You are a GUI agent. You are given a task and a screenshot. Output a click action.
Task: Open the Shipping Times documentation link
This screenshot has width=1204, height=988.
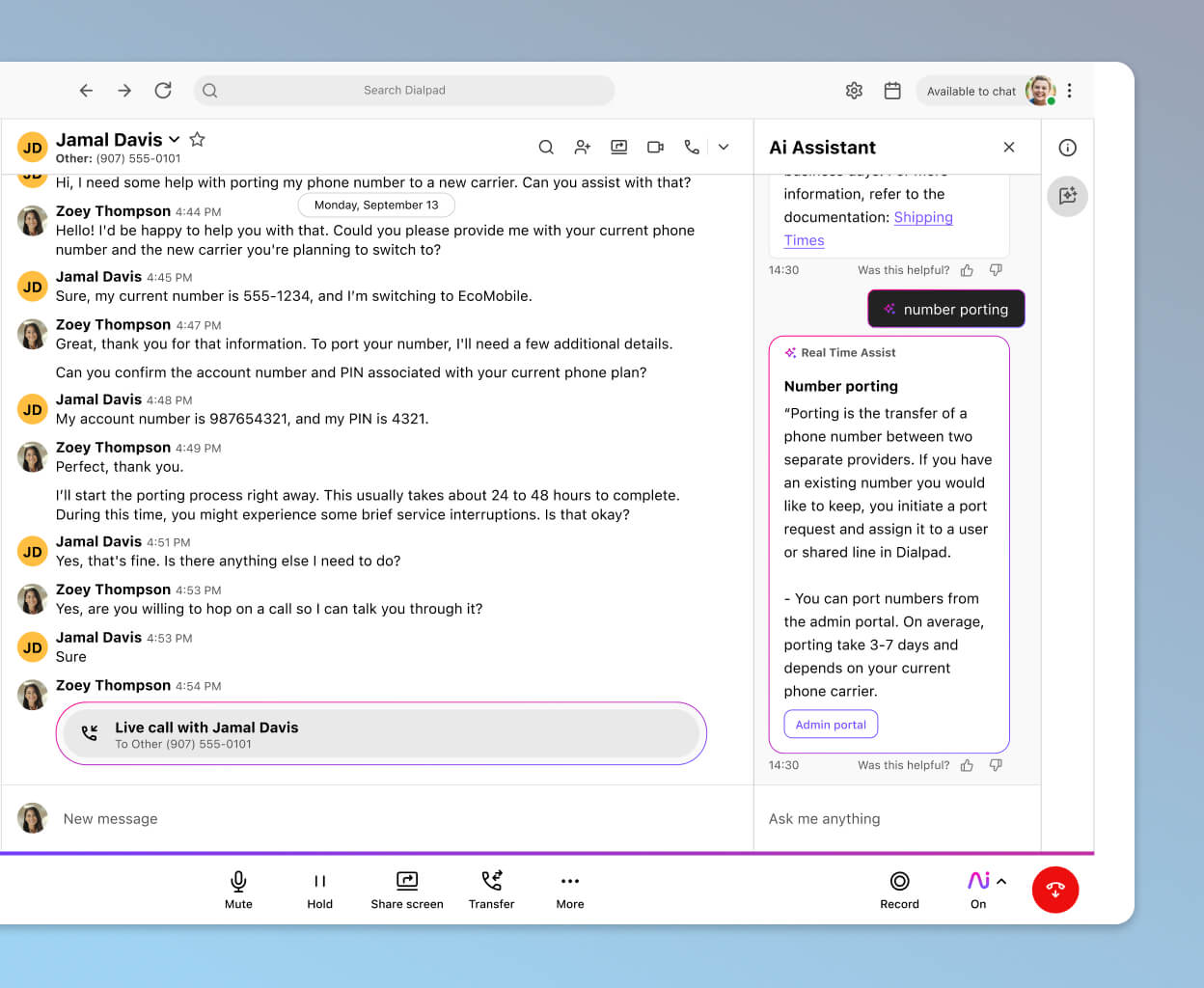tap(923, 217)
